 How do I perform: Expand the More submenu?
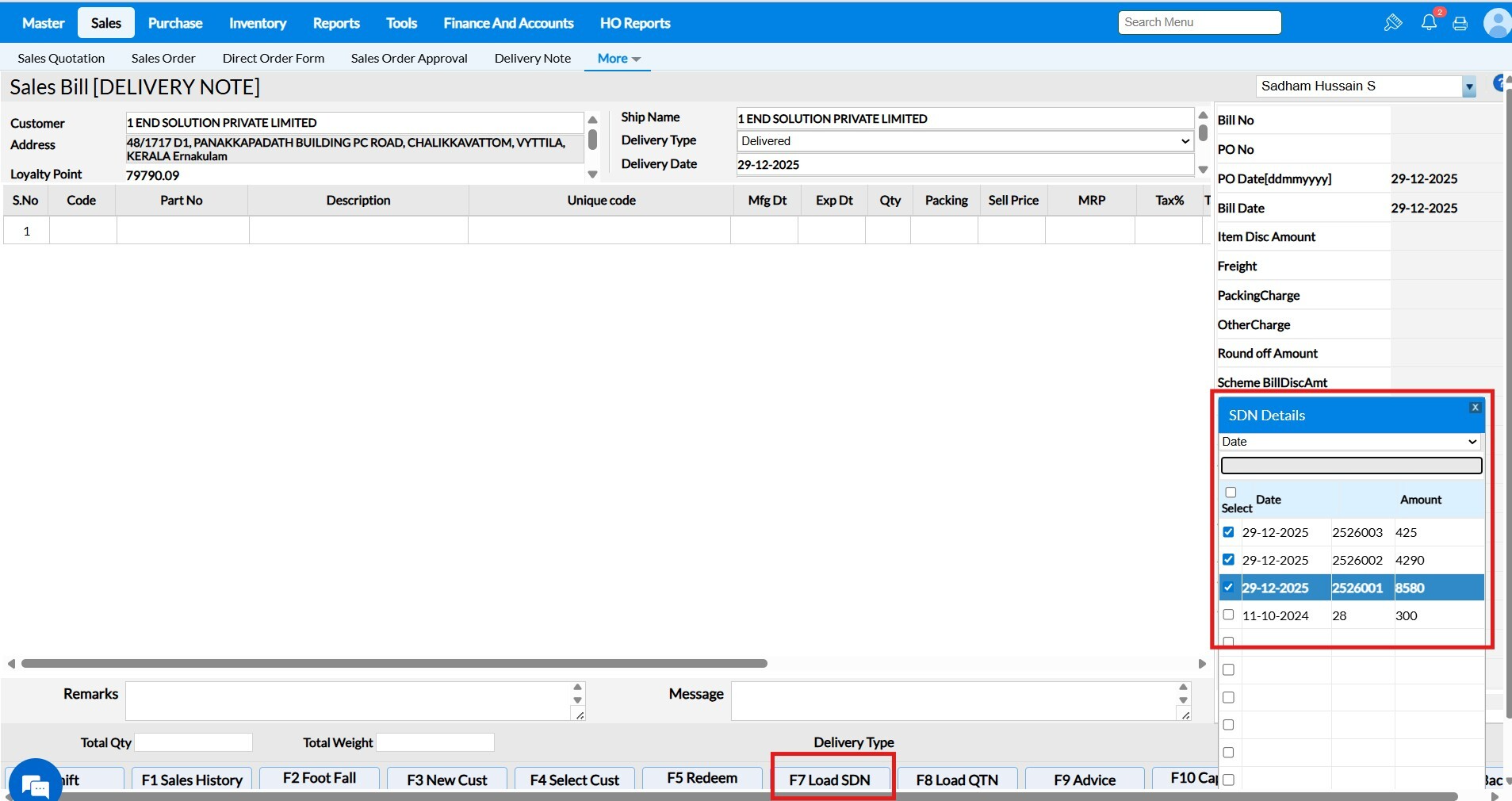618,59
